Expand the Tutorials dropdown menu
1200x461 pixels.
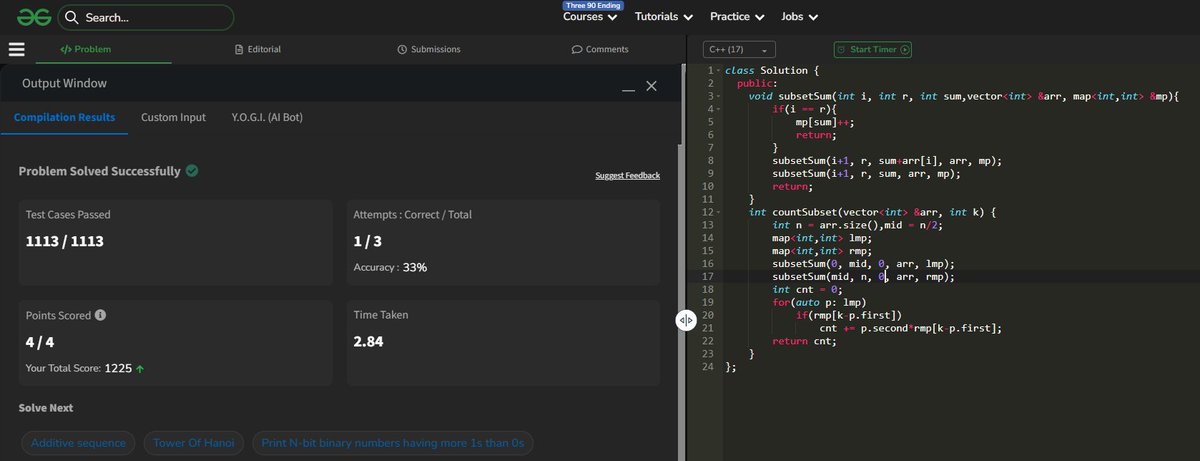663,17
